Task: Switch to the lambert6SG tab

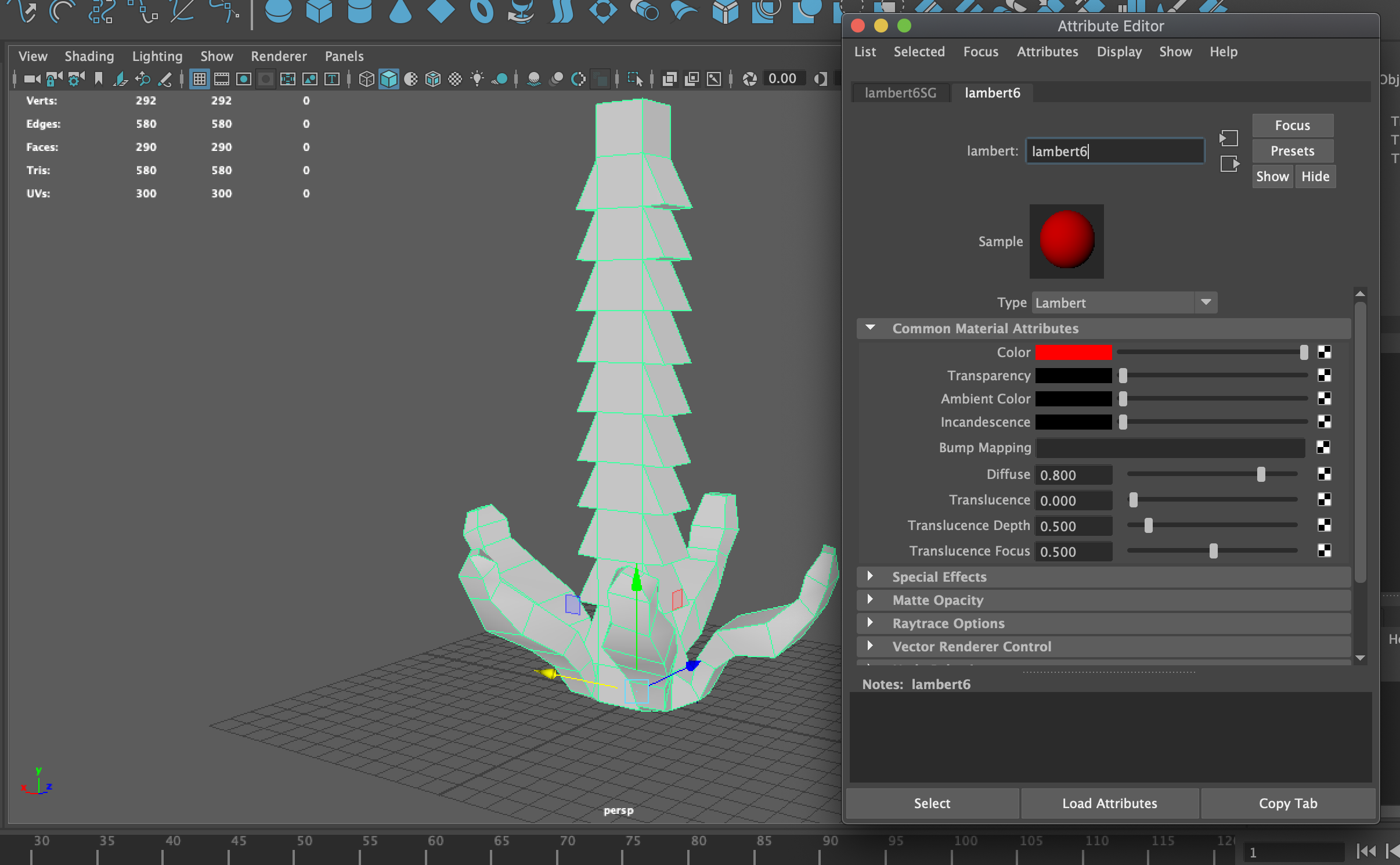Action: point(900,93)
